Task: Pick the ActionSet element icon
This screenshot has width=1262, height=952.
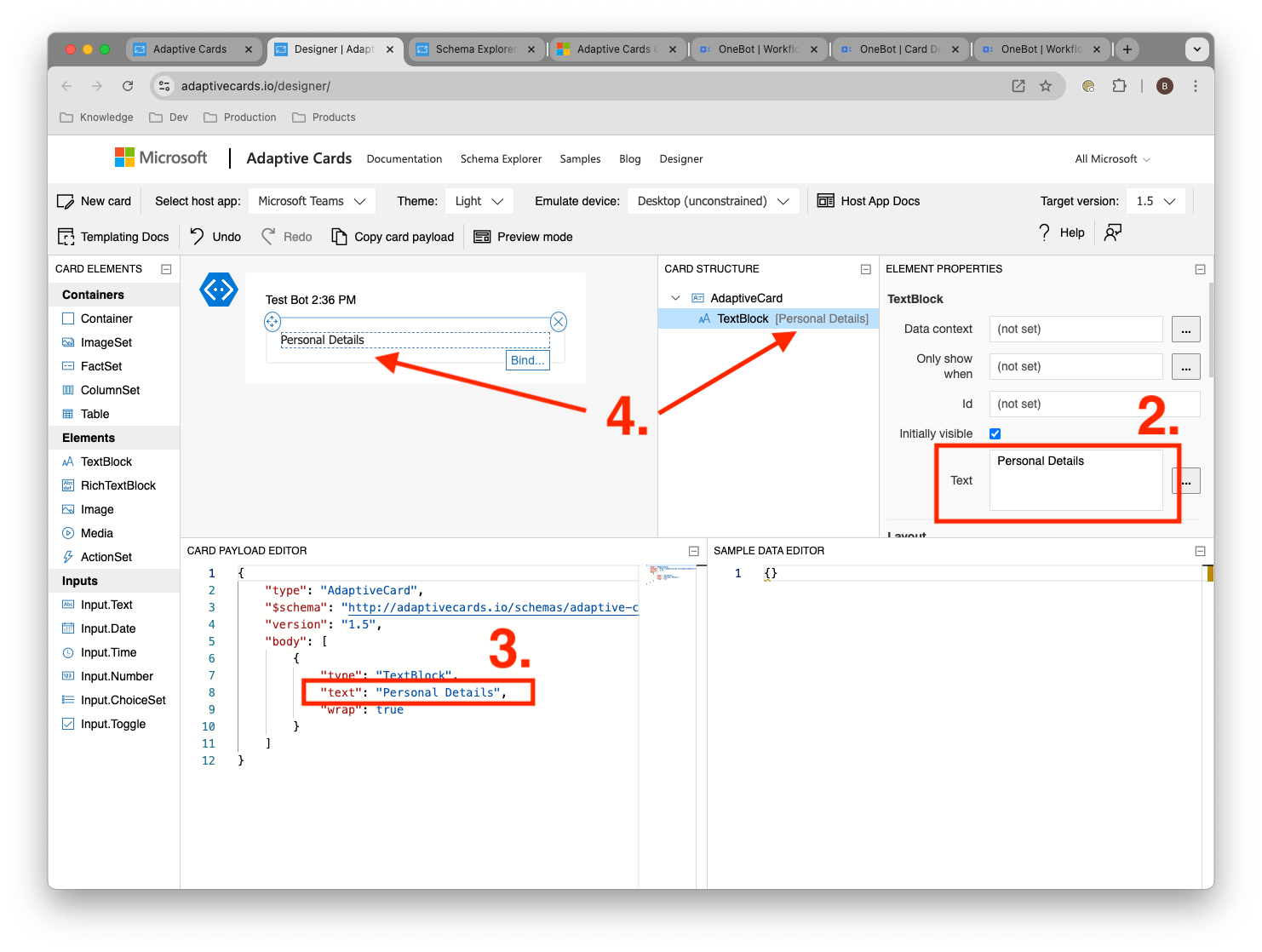Action: [68, 557]
